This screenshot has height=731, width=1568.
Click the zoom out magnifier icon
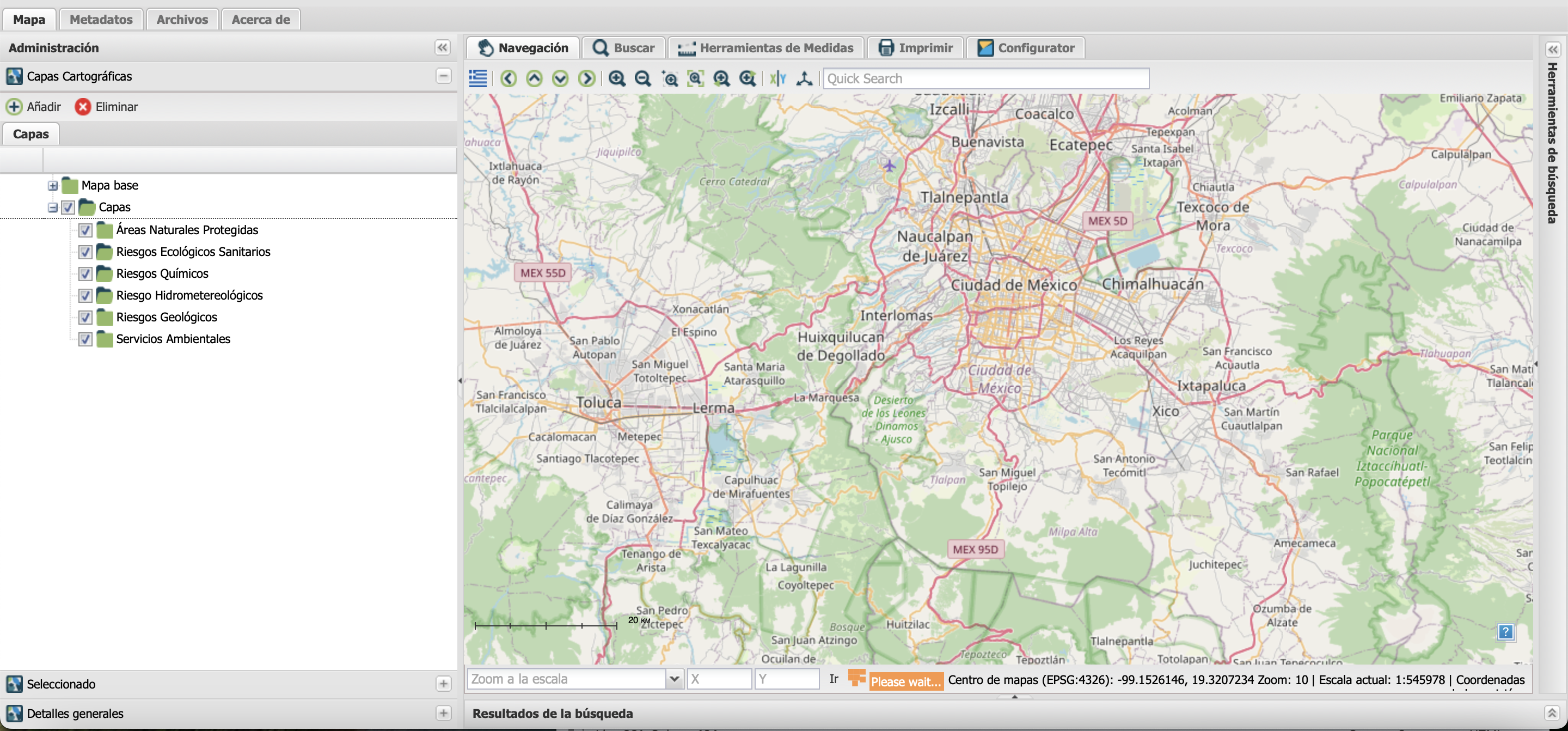tap(642, 78)
